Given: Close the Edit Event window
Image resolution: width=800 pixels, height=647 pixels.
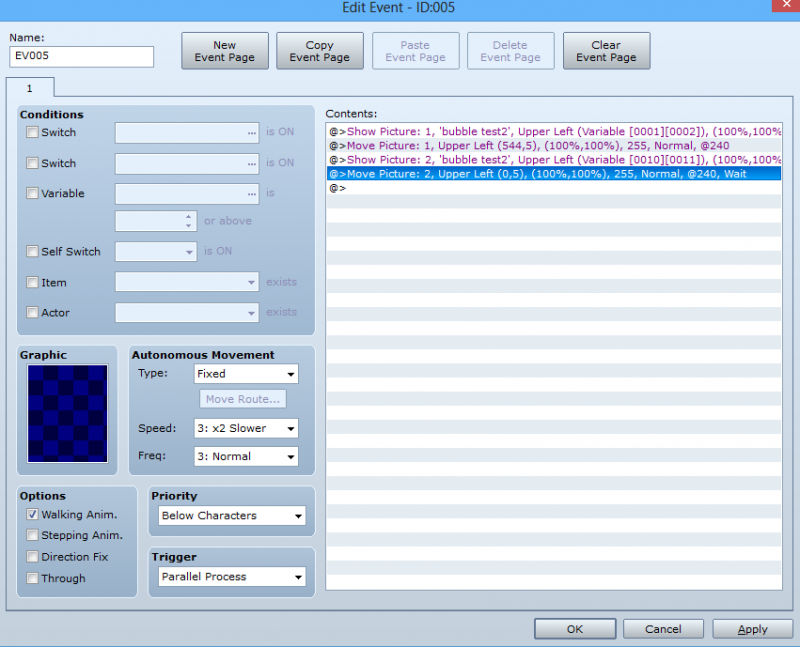Looking at the screenshot, I should (786, 5).
